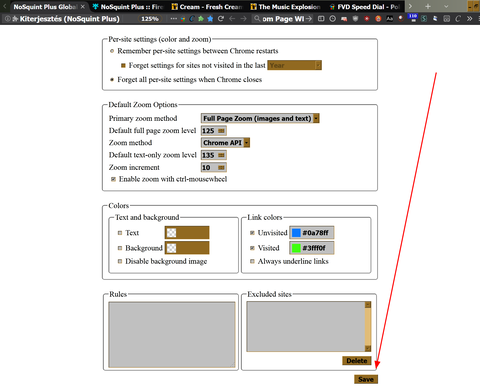Open the Visited link color #3fff0f swatch

[x=312, y=248]
